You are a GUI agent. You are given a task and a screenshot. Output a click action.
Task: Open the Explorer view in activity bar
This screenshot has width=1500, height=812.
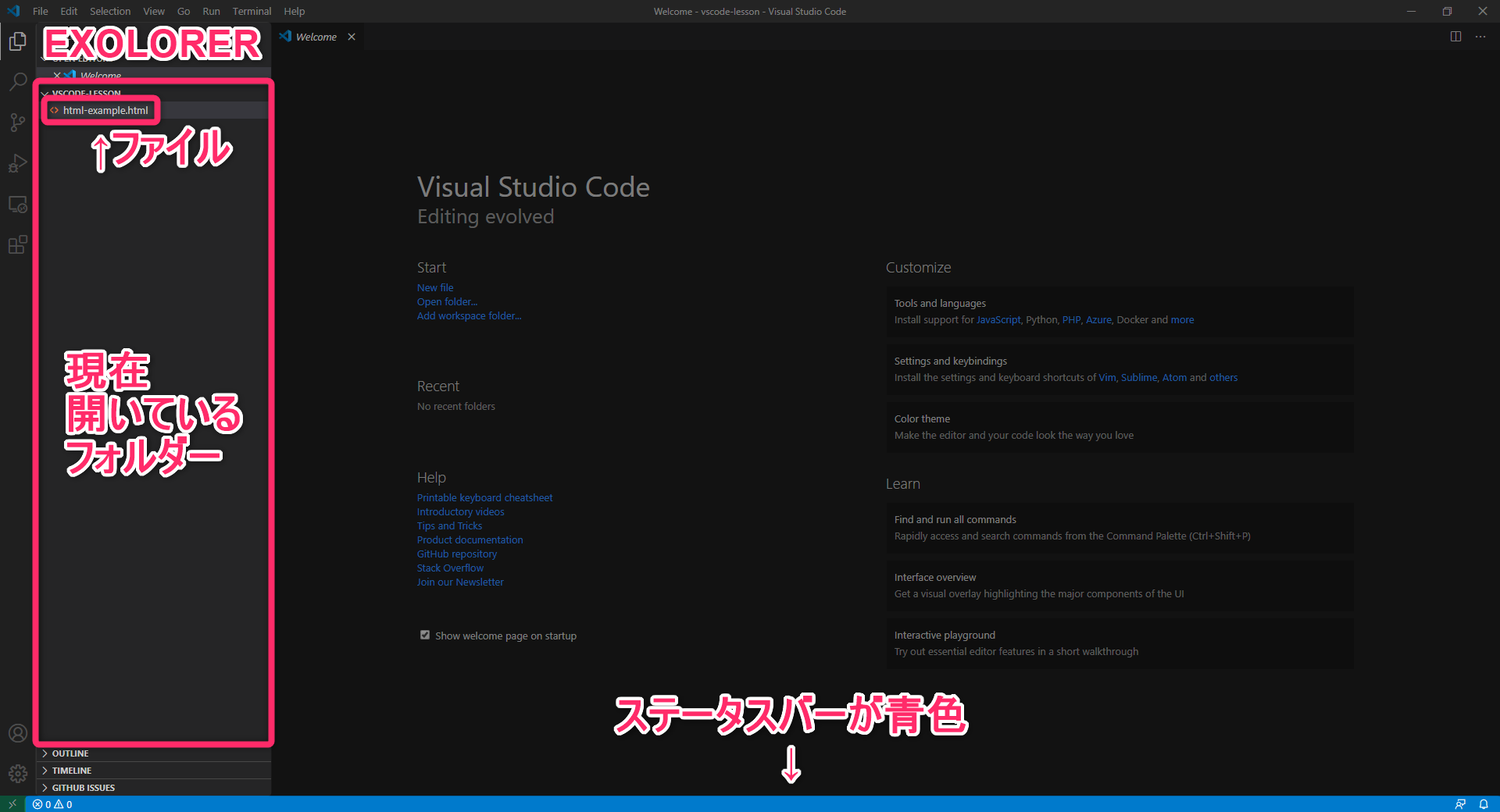click(17, 41)
